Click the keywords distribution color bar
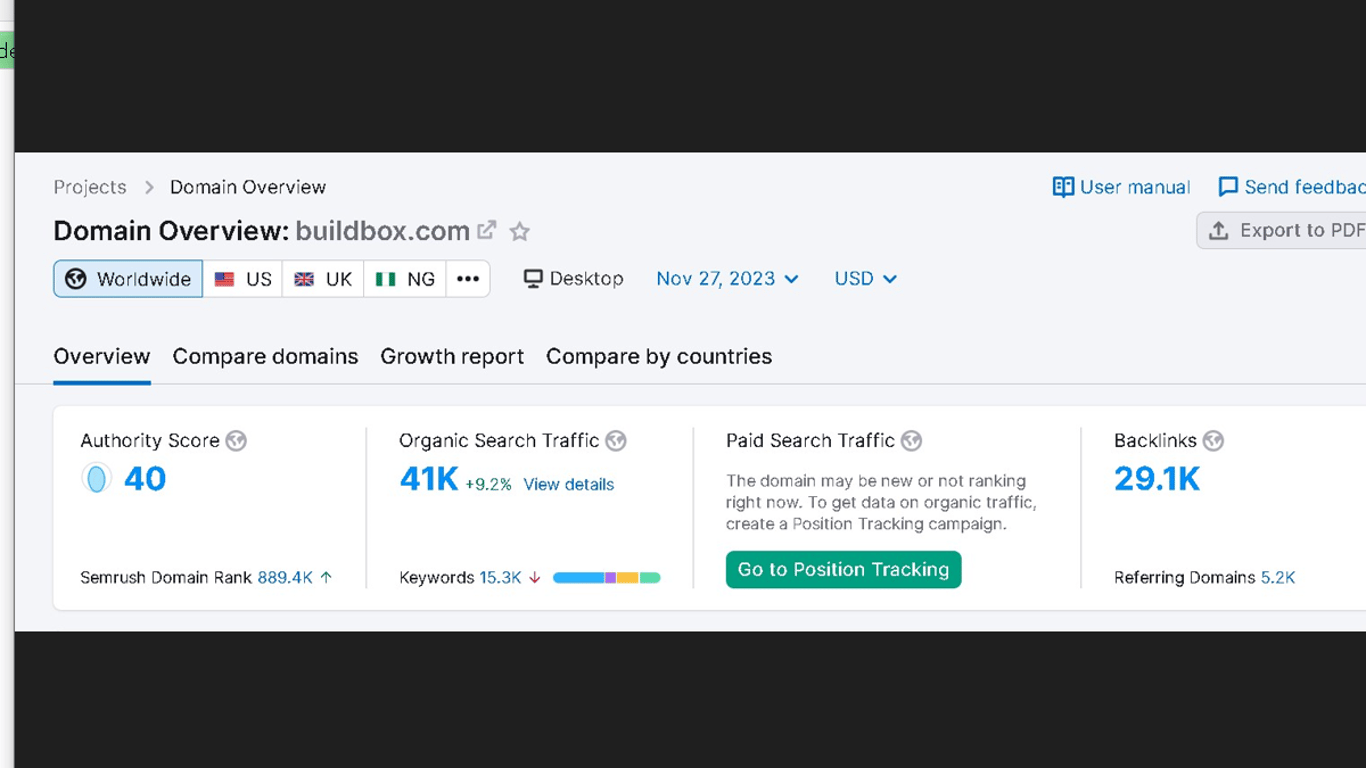This screenshot has width=1366, height=768. pyautogui.click(x=606, y=578)
